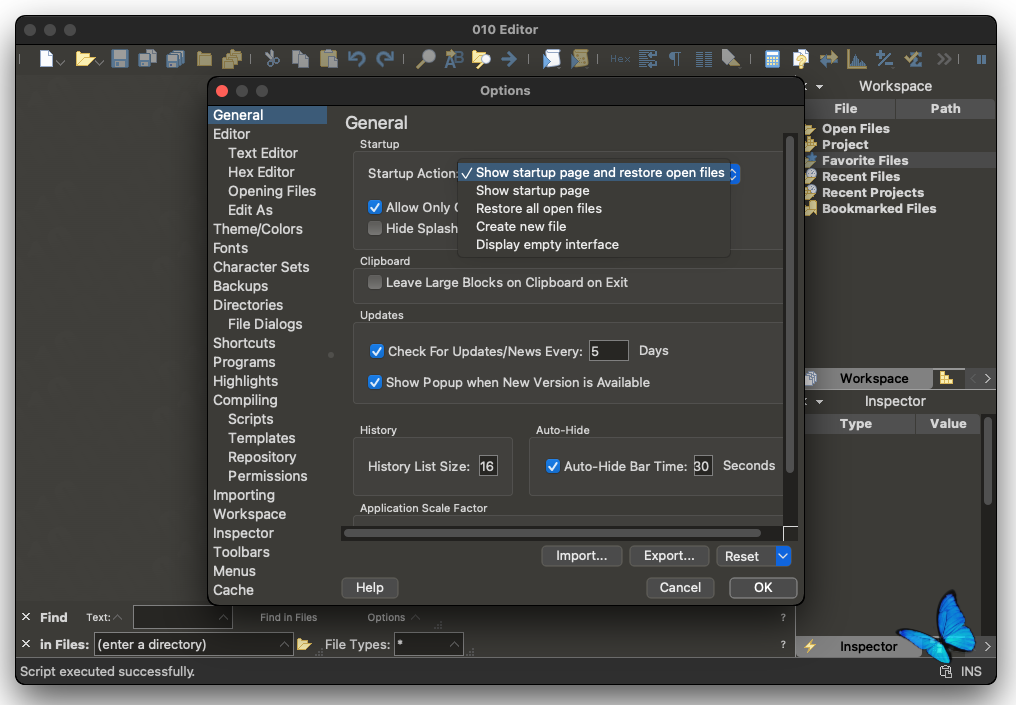The height and width of the screenshot is (705, 1016).
Task: Click the Cut scissors icon
Action: 272,59
